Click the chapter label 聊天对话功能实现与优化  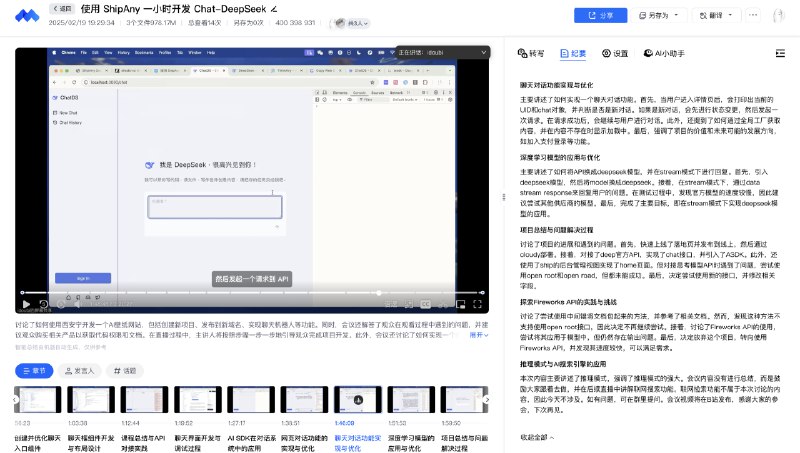pos(358,443)
